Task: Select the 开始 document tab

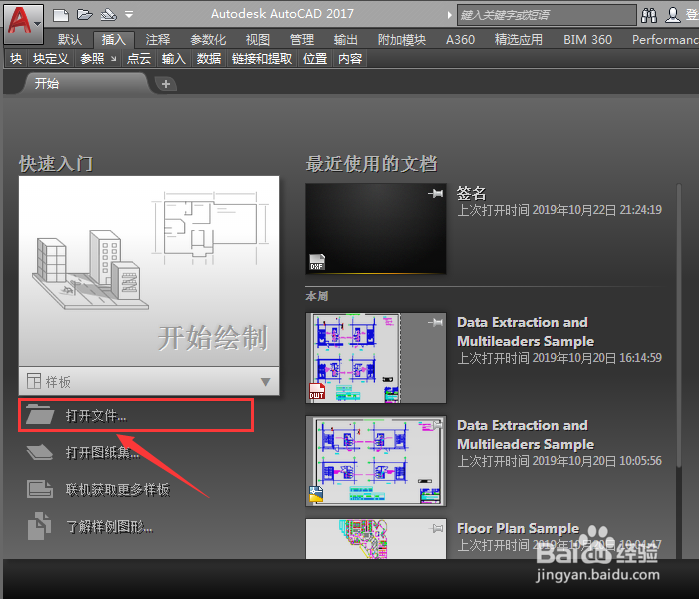Action: [x=85, y=83]
